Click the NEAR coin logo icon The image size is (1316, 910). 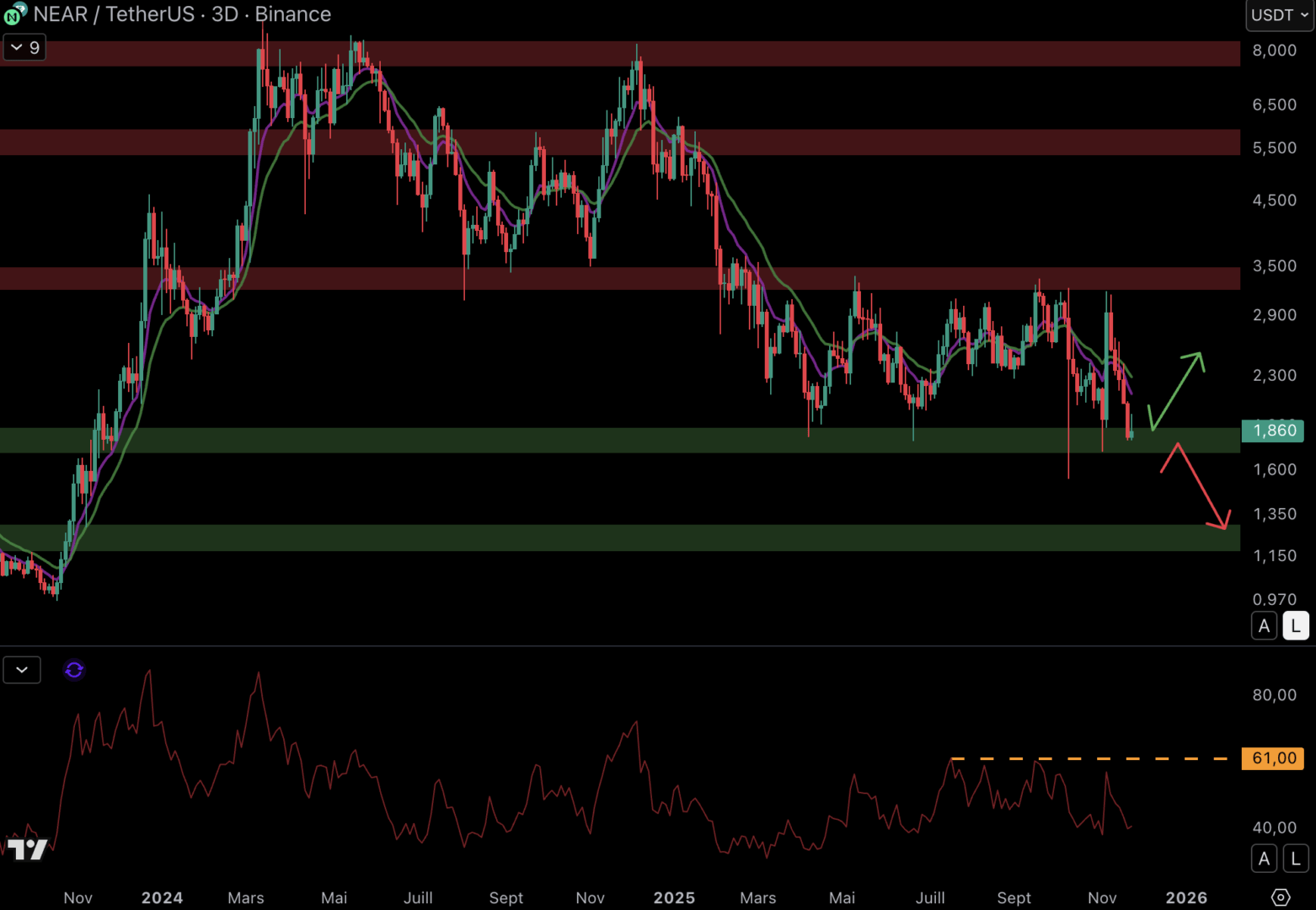tap(15, 13)
